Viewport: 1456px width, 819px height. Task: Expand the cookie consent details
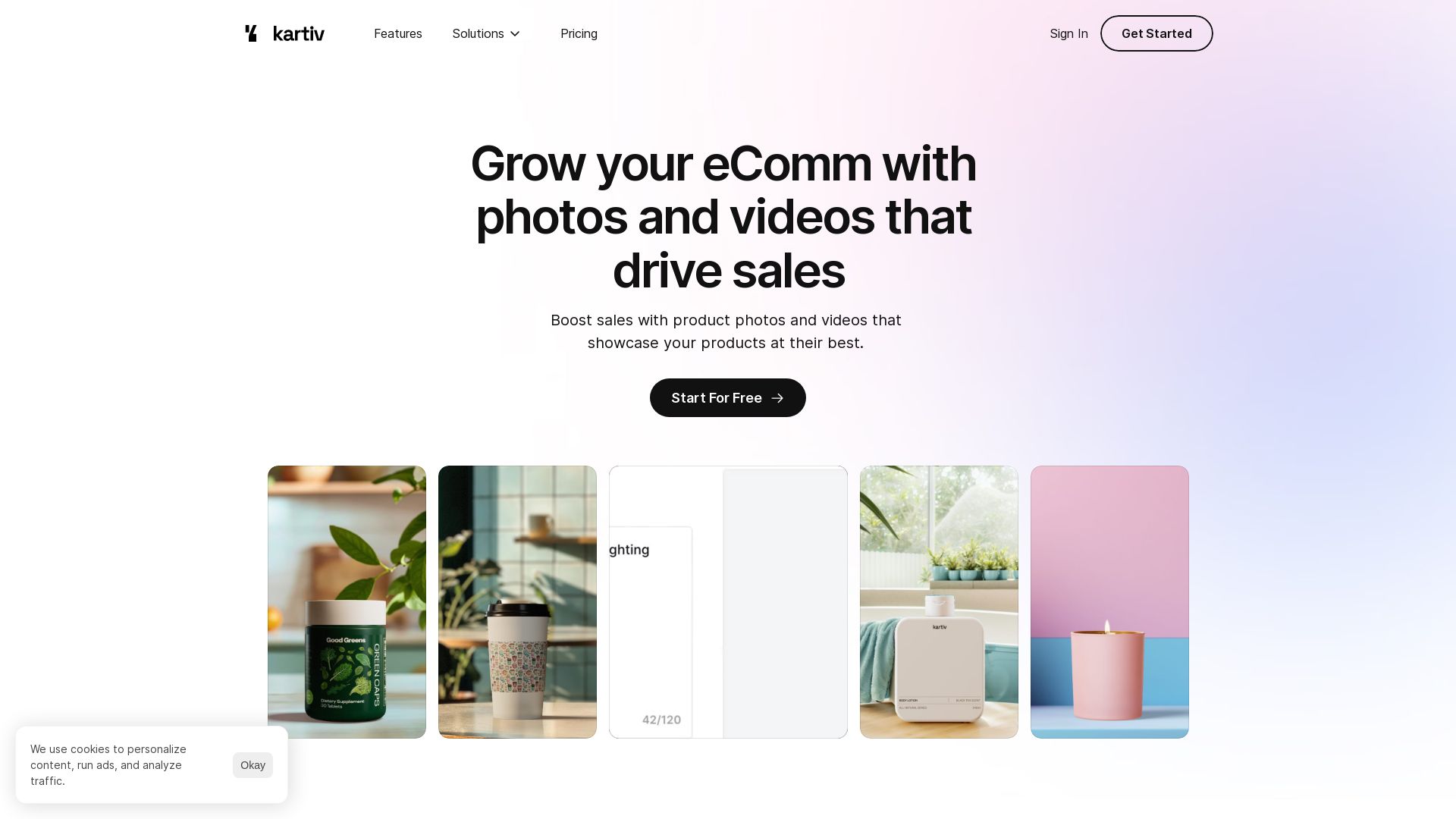pyautogui.click(x=108, y=765)
